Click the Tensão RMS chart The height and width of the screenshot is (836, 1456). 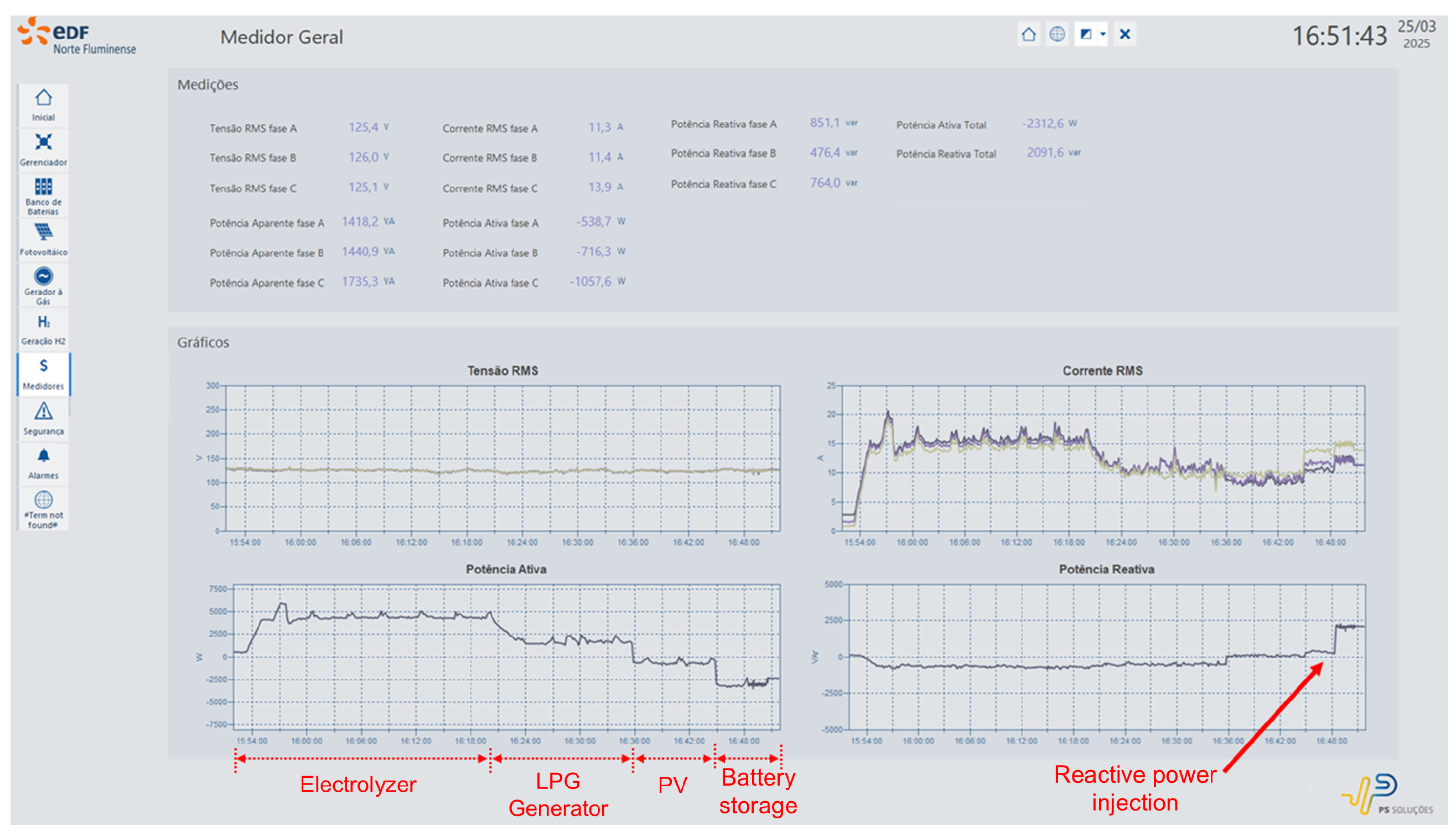click(x=502, y=458)
